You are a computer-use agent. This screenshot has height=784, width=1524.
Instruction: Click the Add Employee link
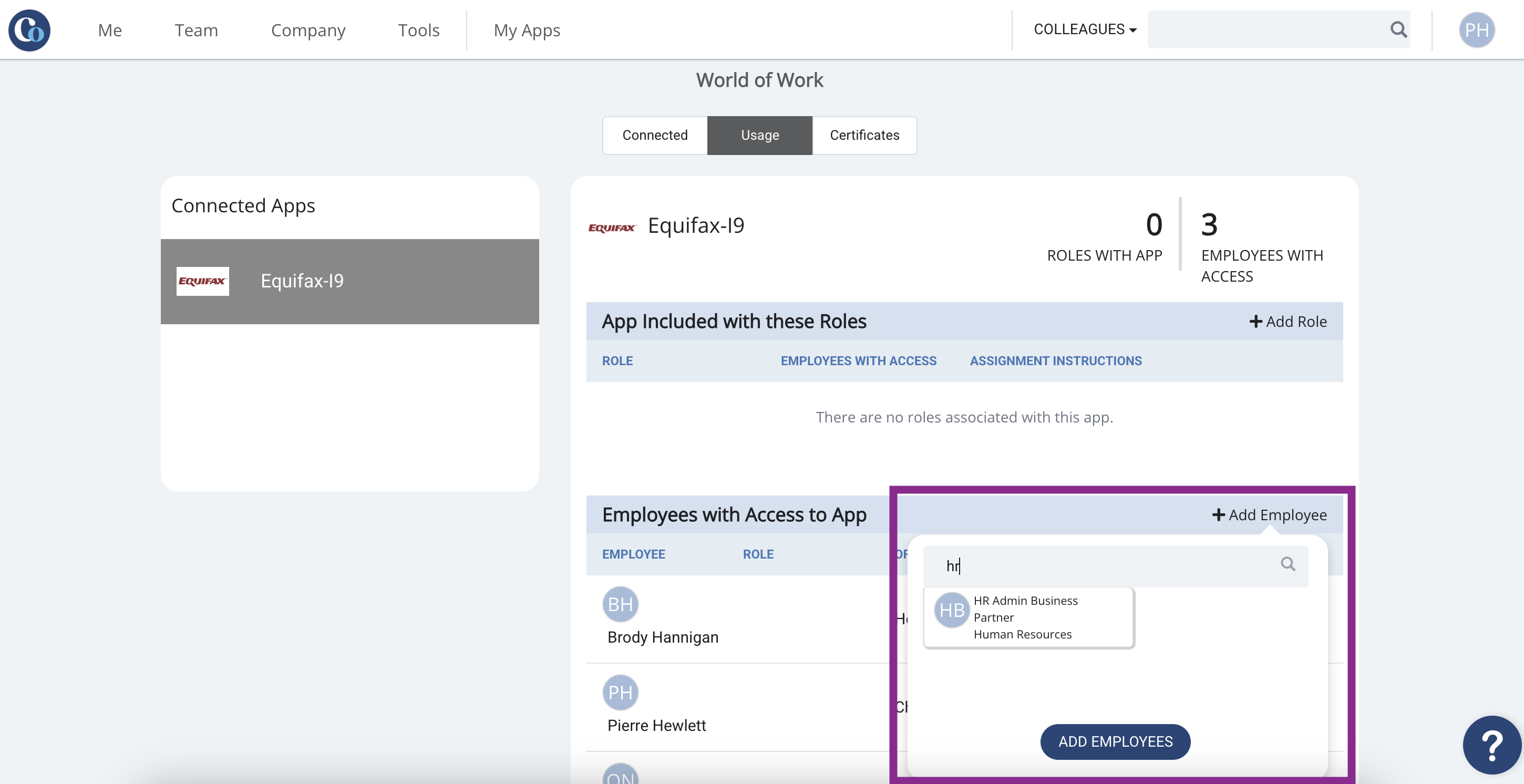pos(1269,515)
